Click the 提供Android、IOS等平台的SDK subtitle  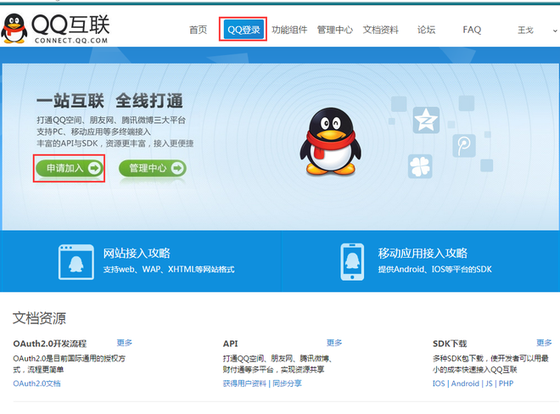click(x=435, y=269)
